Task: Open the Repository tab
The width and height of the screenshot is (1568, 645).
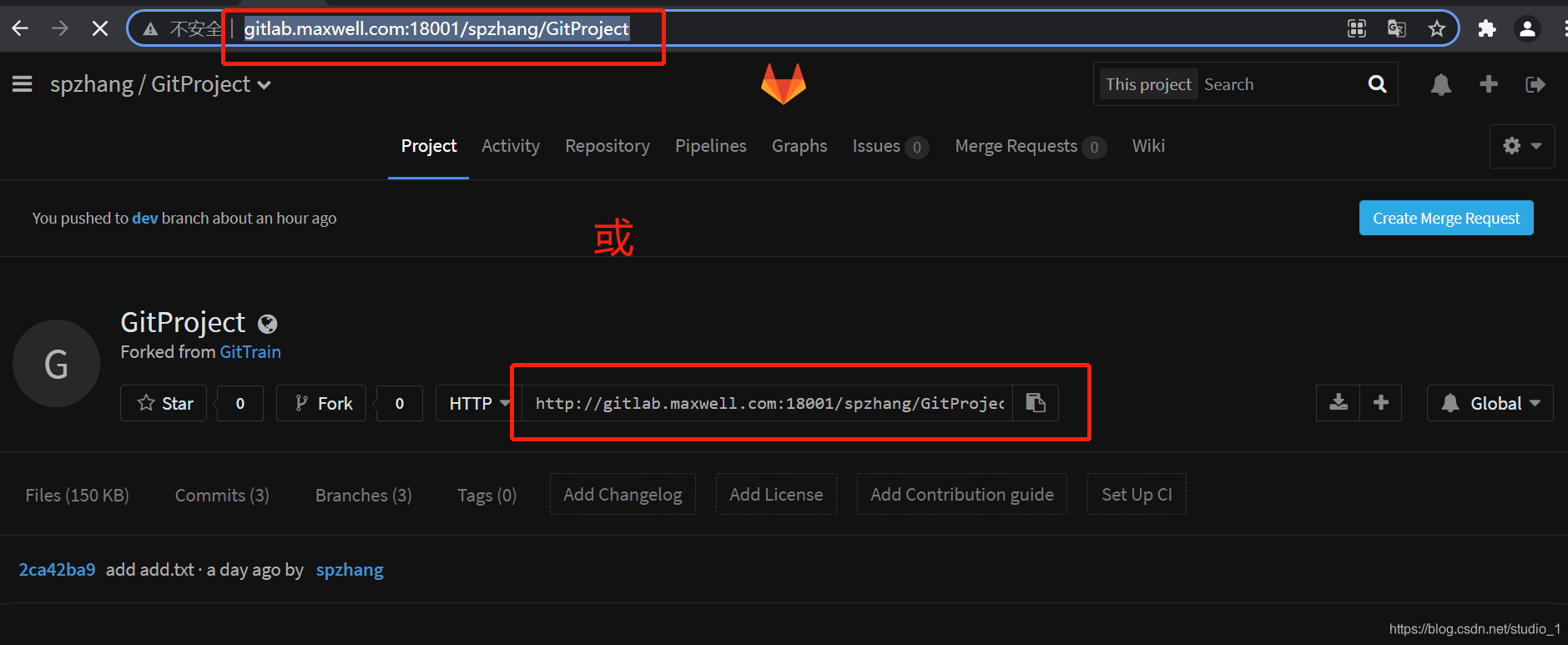Action: [x=608, y=146]
